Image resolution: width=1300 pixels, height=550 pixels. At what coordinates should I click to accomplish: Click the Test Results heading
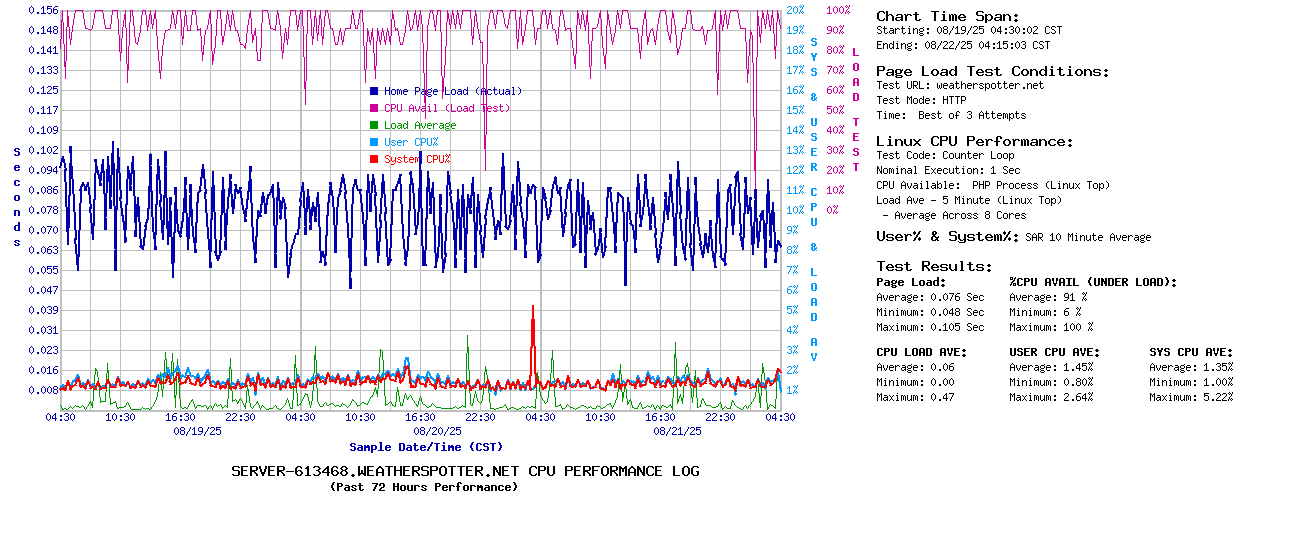point(934,266)
